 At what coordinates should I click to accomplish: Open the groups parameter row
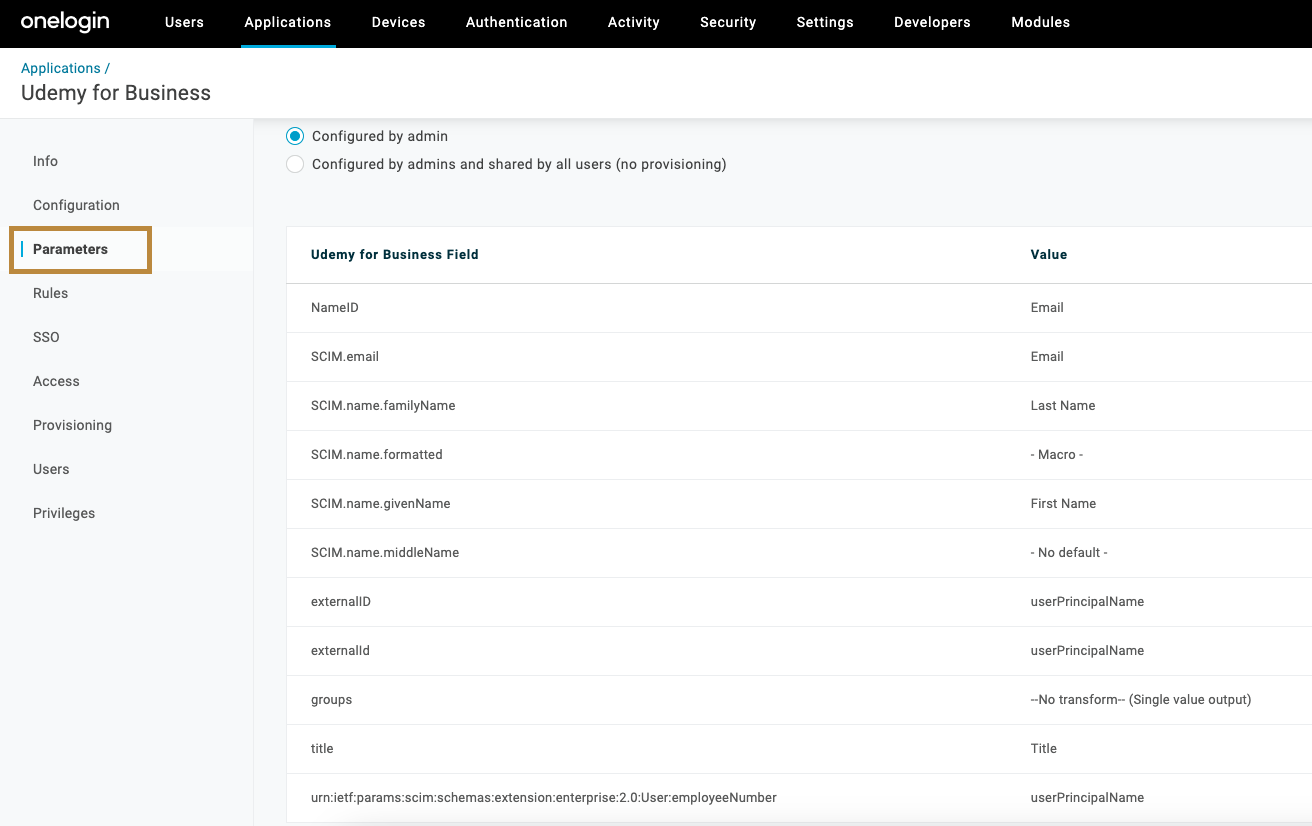(331, 700)
